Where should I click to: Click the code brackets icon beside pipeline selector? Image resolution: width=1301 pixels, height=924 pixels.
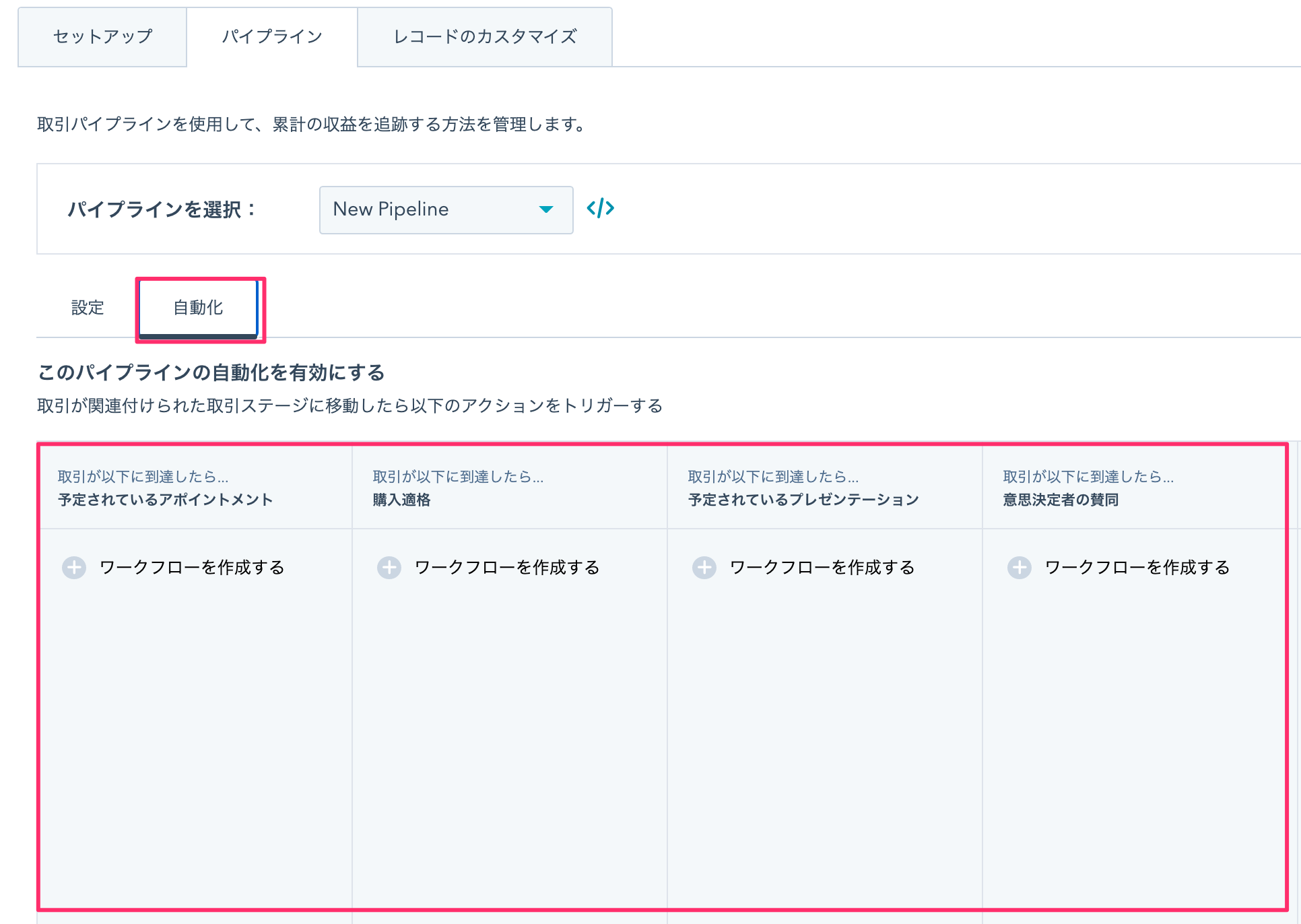(x=600, y=208)
